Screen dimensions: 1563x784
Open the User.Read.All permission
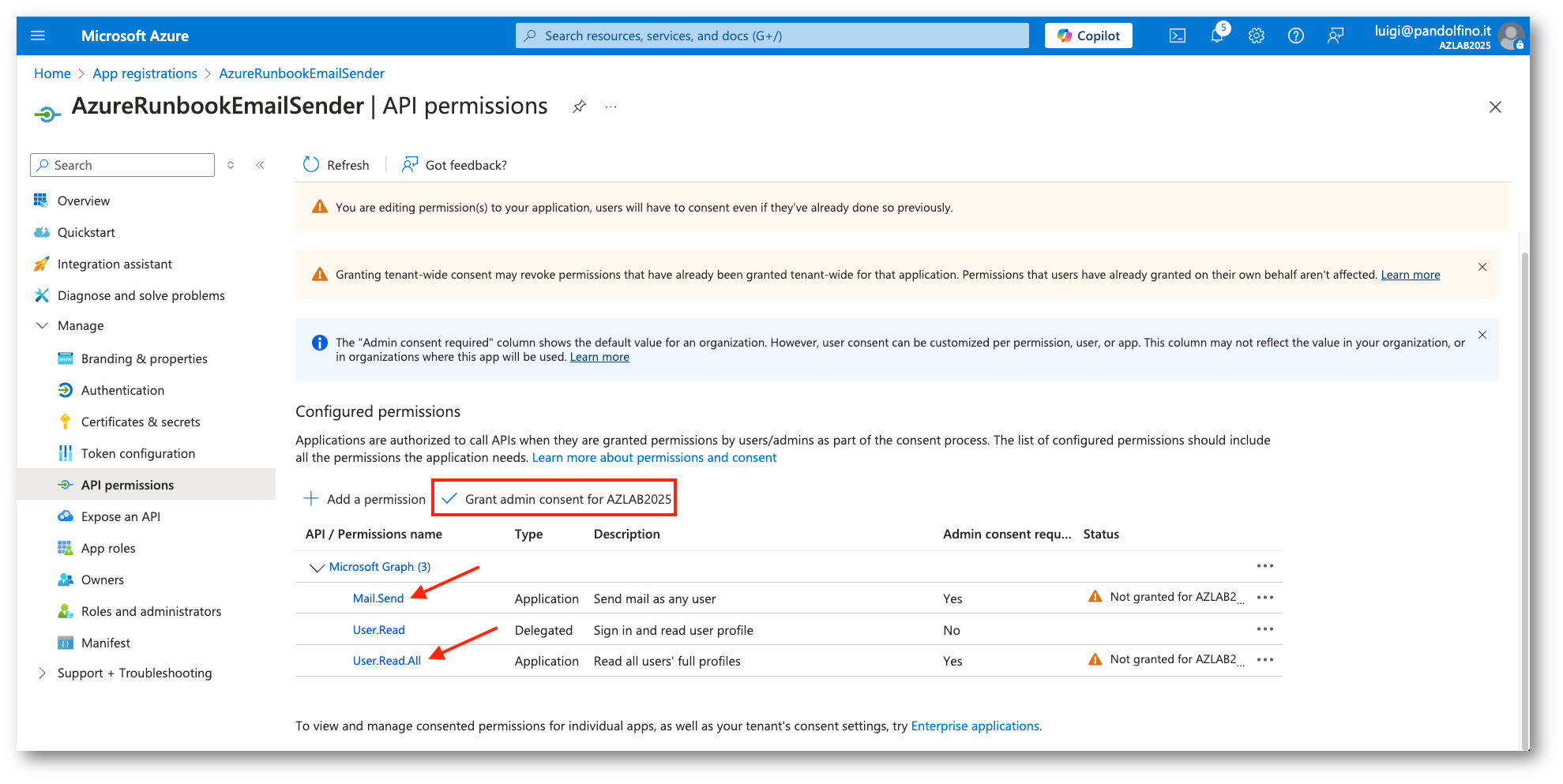386,661
